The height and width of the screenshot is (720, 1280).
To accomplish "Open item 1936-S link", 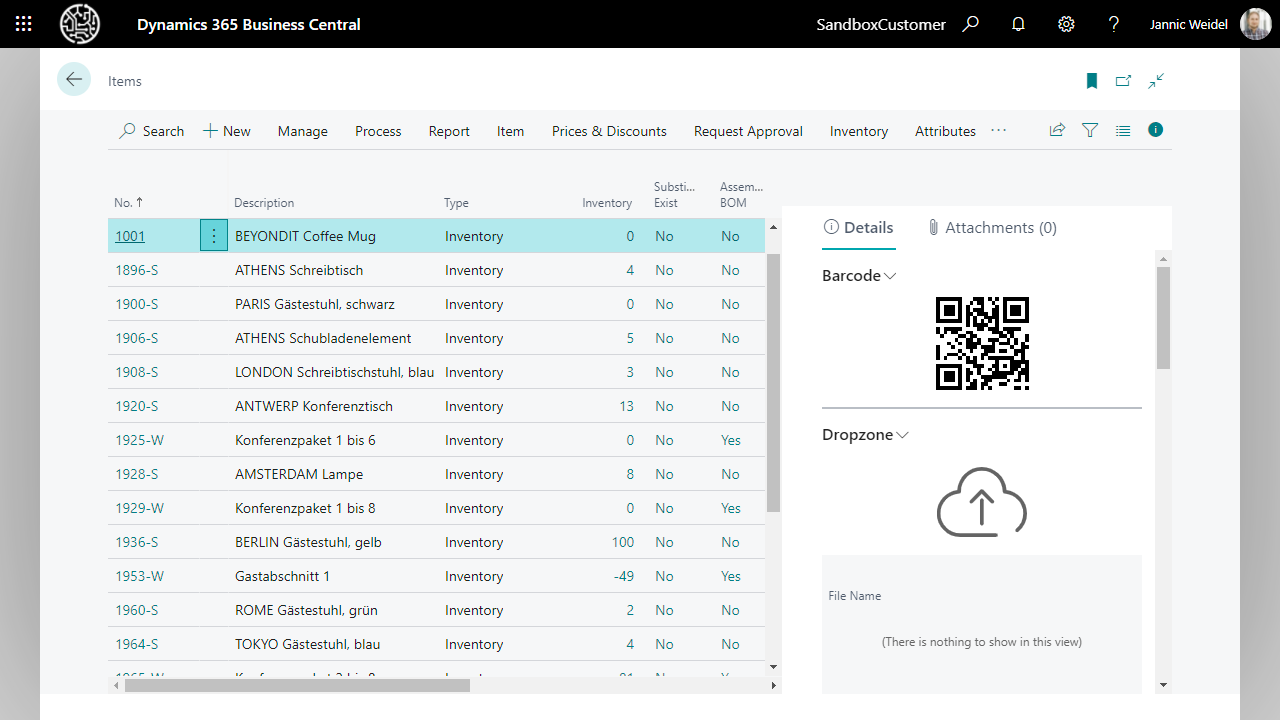I will [x=137, y=542].
